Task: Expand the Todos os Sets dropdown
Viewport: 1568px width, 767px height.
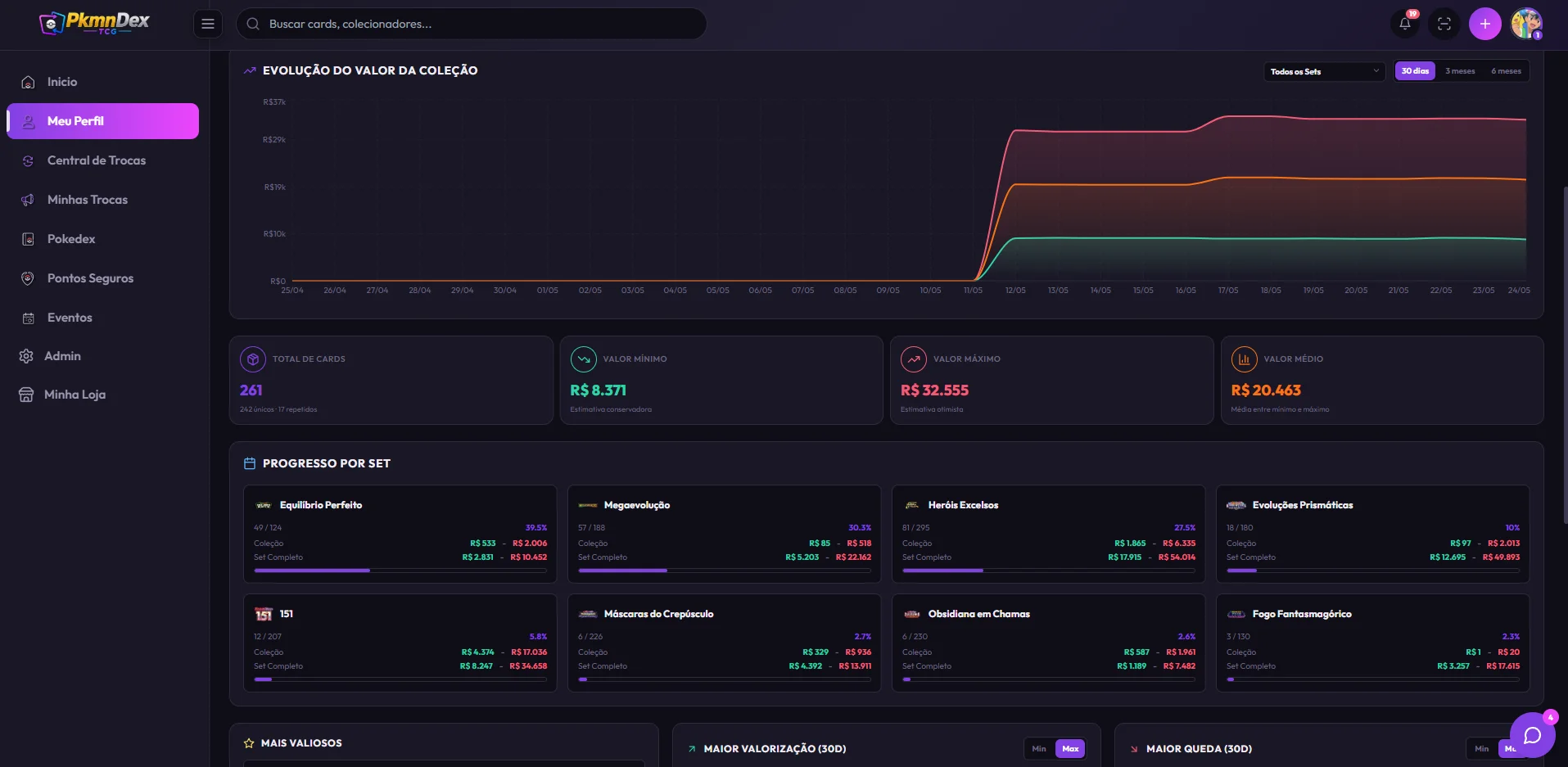Action: (x=1324, y=71)
